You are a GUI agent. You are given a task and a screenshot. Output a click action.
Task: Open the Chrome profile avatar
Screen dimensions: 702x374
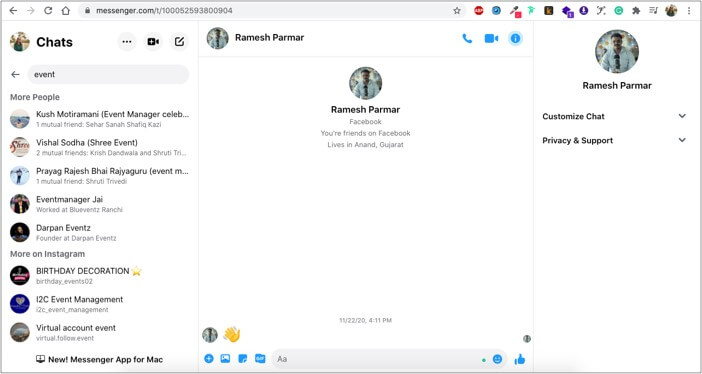tap(671, 10)
